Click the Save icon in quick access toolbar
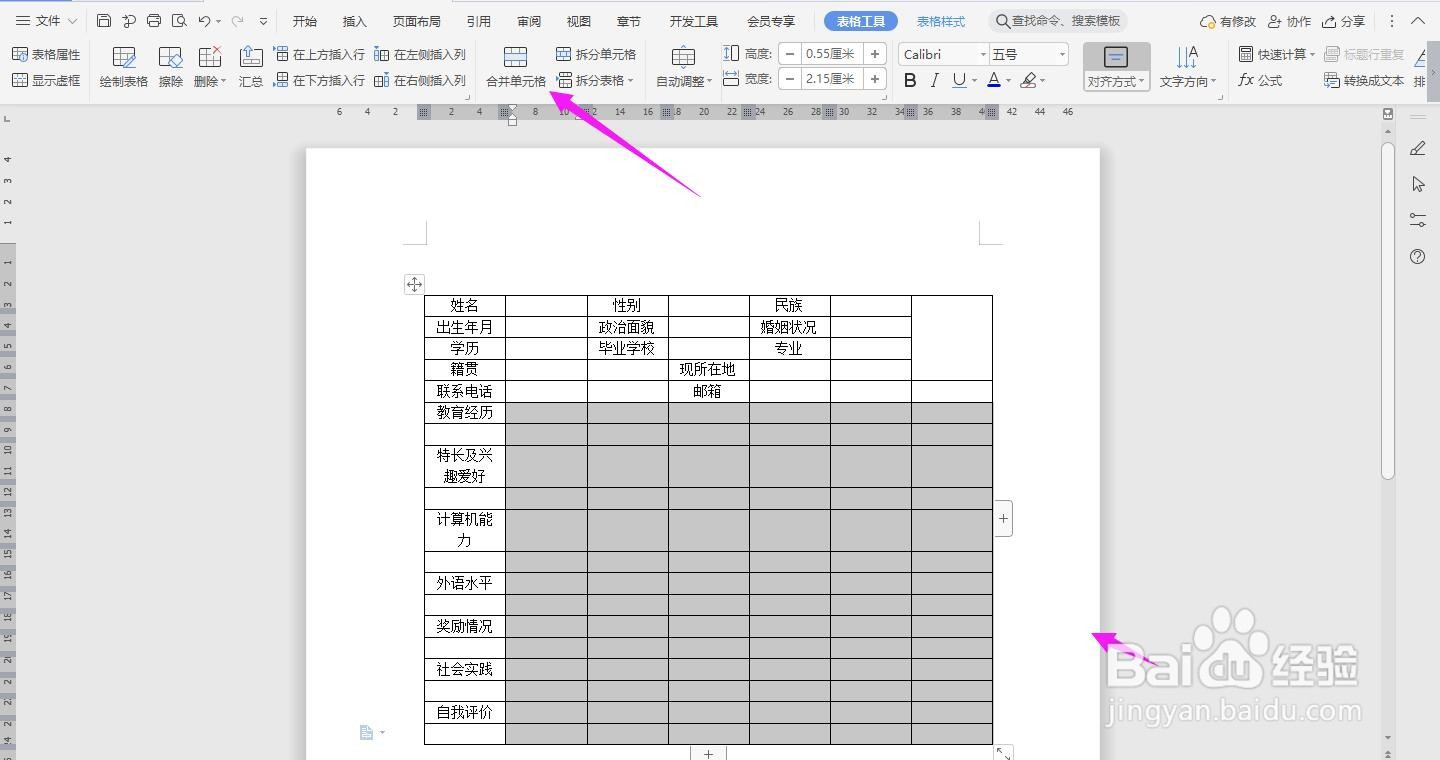Image resolution: width=1440 pixels, height=760 pixels. (x=104, y=21)
